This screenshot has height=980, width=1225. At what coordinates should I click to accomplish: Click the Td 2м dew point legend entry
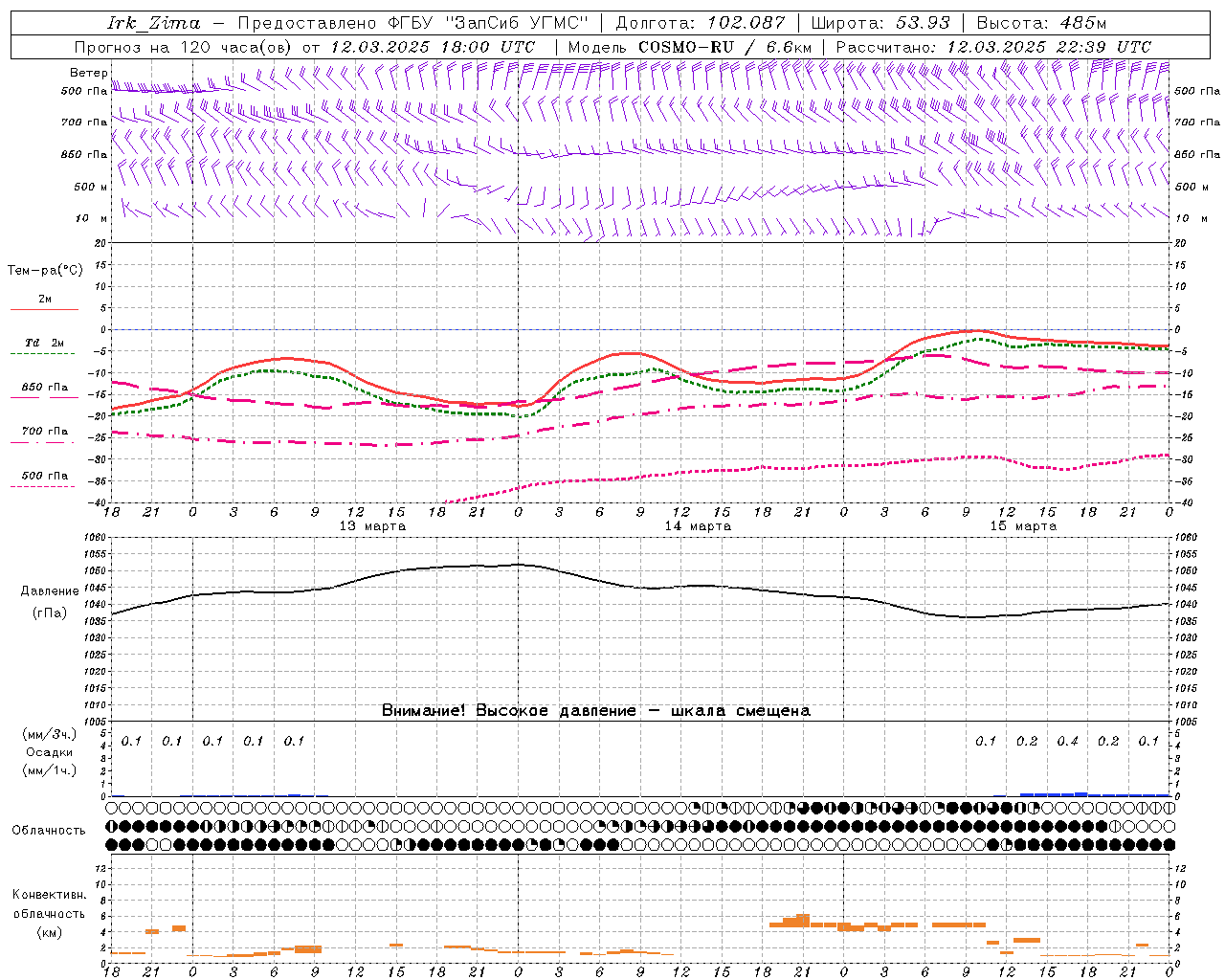44,343
